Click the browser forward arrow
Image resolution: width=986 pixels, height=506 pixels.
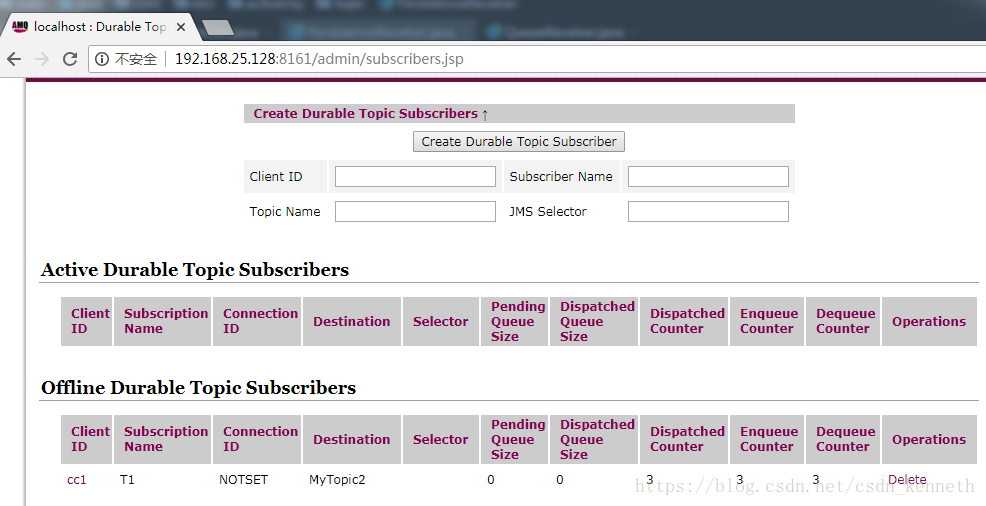click(x=42, y=59)
